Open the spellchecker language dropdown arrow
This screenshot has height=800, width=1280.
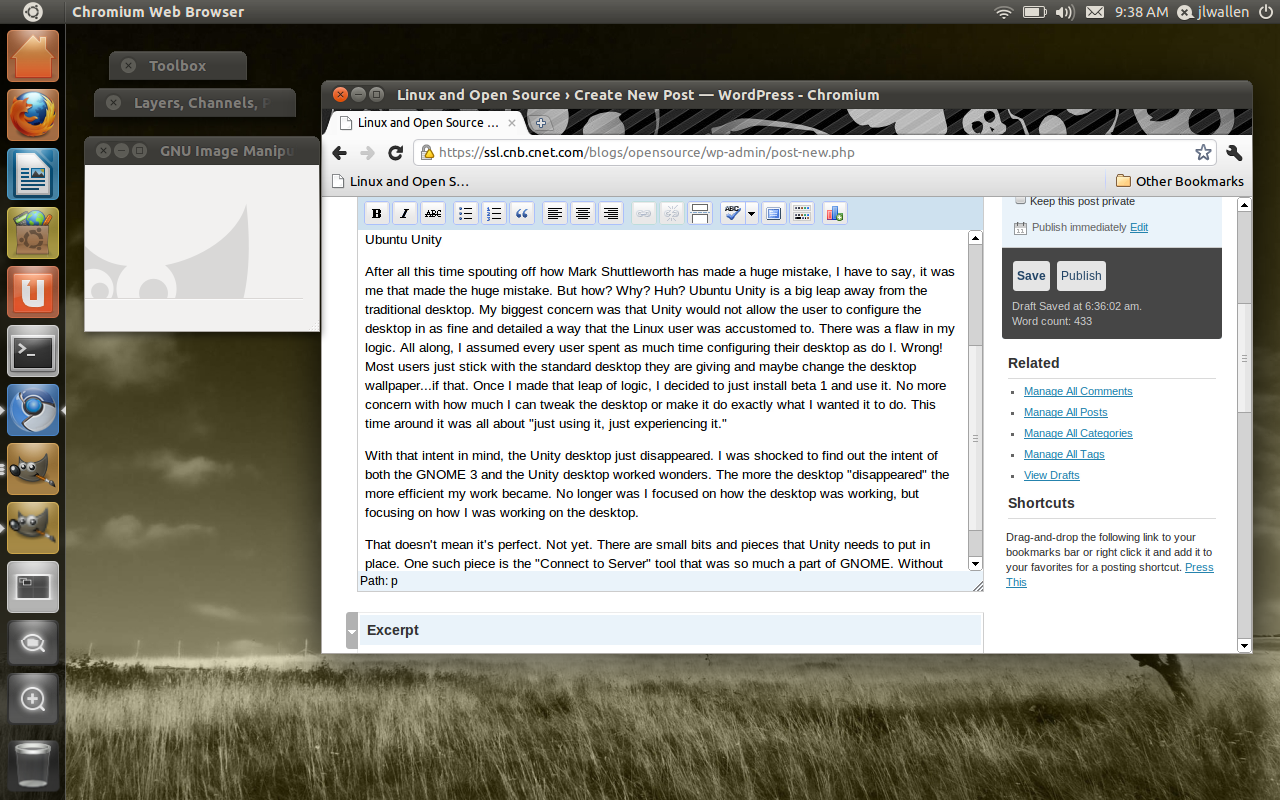(x=752, y=213)
